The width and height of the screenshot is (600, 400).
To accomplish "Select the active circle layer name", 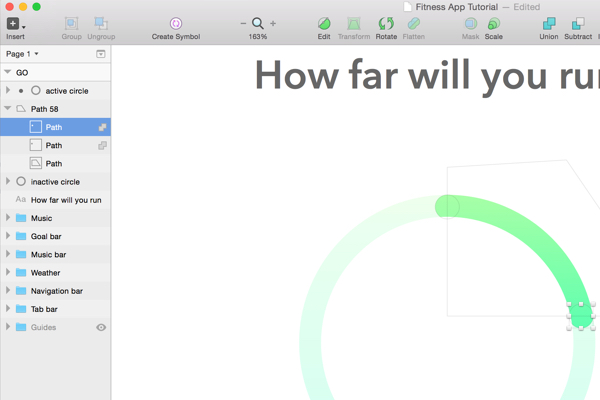I will click(67, 91).
